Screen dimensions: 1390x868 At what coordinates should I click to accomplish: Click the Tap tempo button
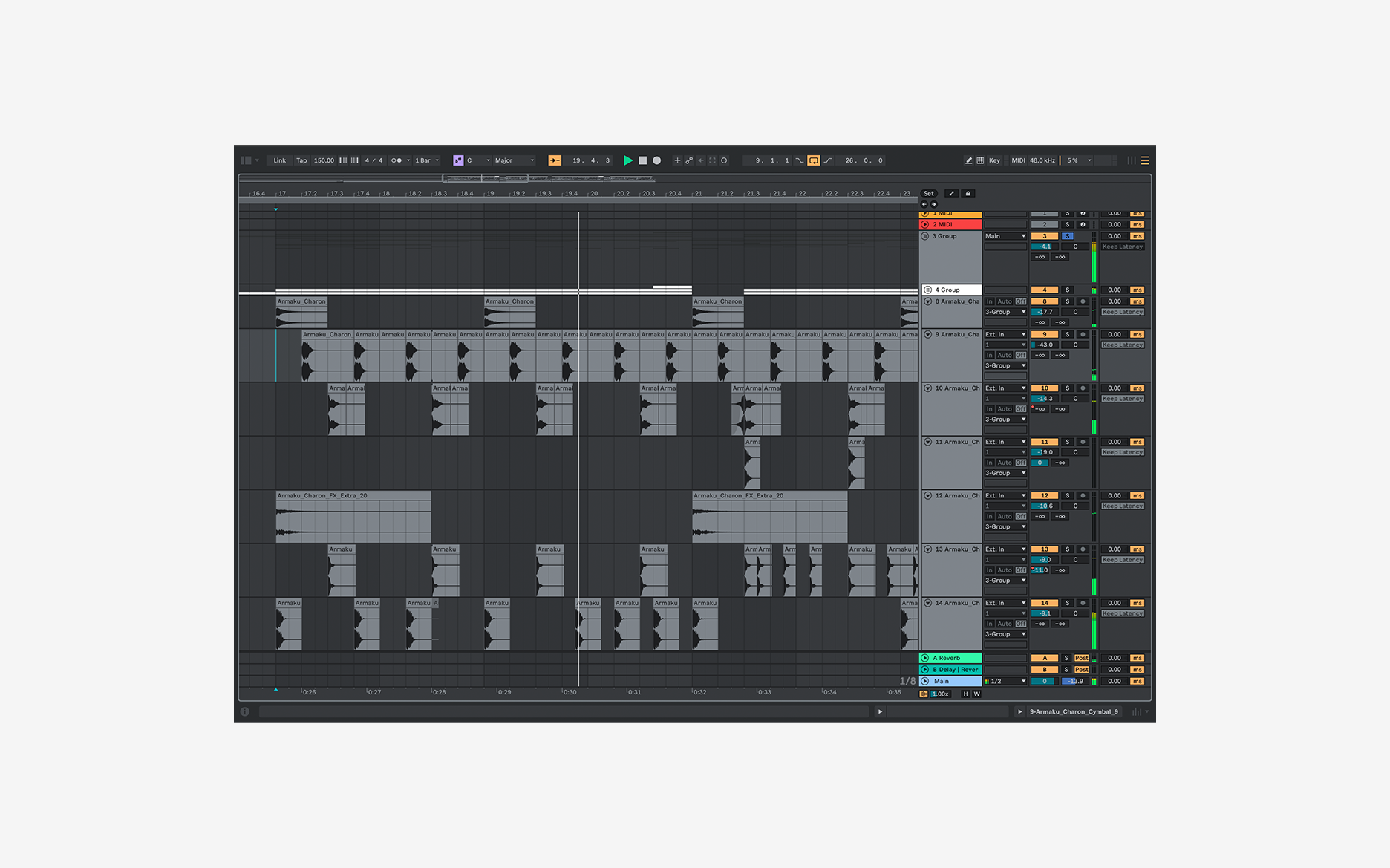[x=301, y=160]
